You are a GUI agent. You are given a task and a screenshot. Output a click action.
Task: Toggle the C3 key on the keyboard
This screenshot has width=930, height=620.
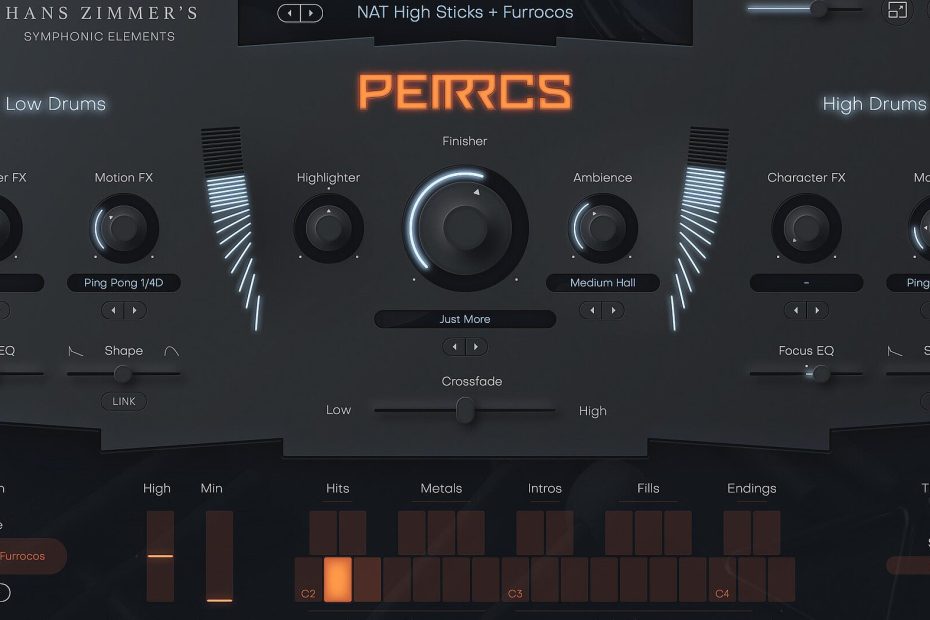coord(516,580)
